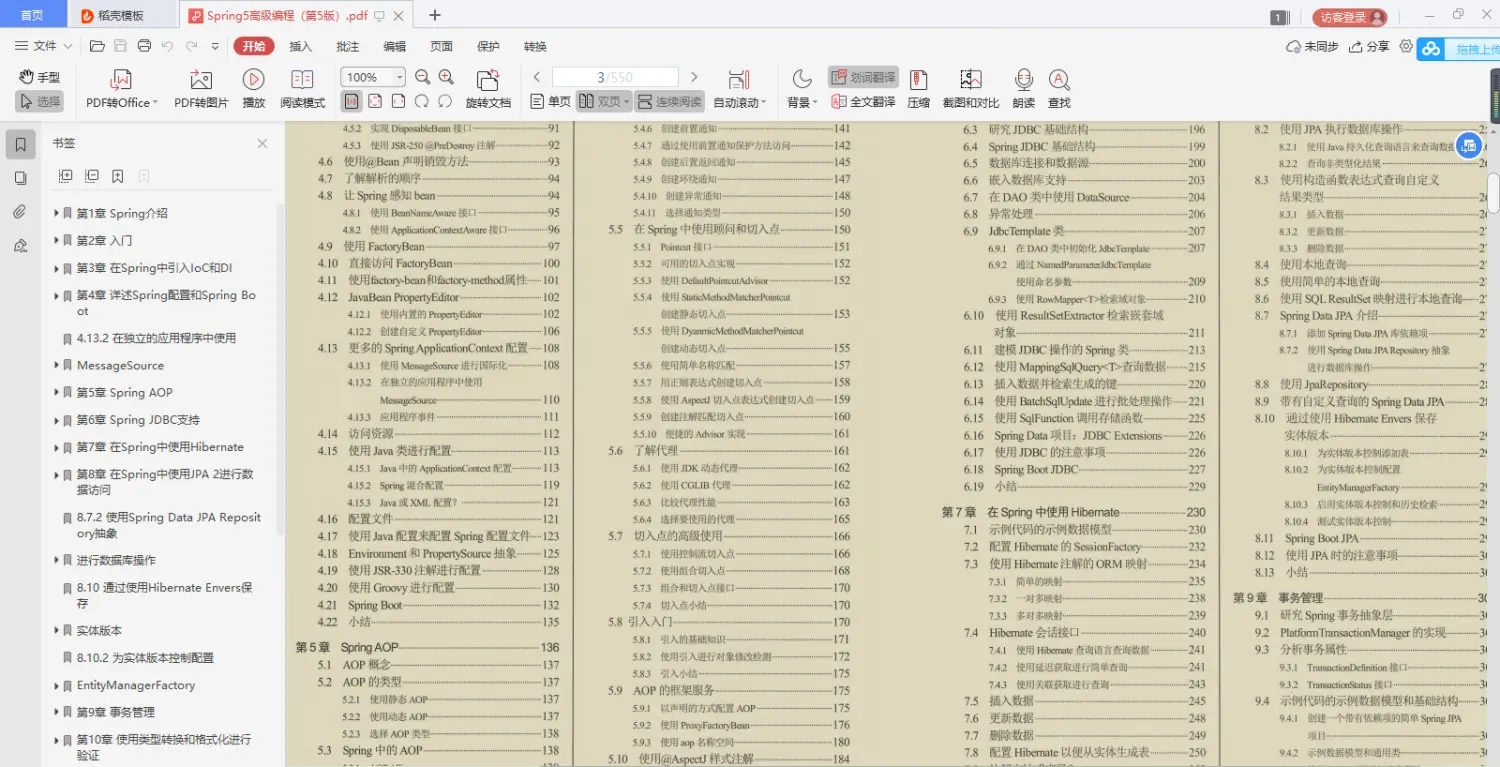Screen dimensions: 1500x767
Task: Open the 文件 menu
Action: click(x=44, y=46)
